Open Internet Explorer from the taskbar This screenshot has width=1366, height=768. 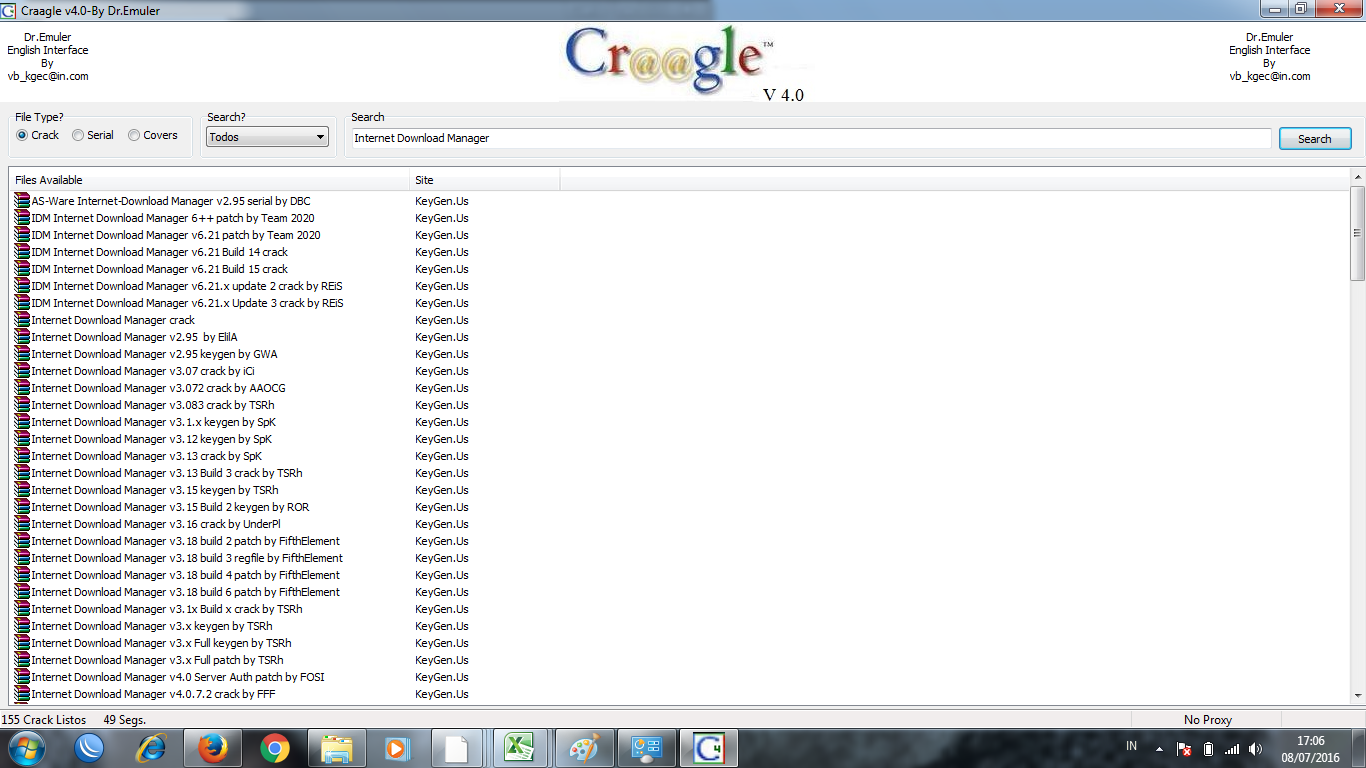[151, 748]
